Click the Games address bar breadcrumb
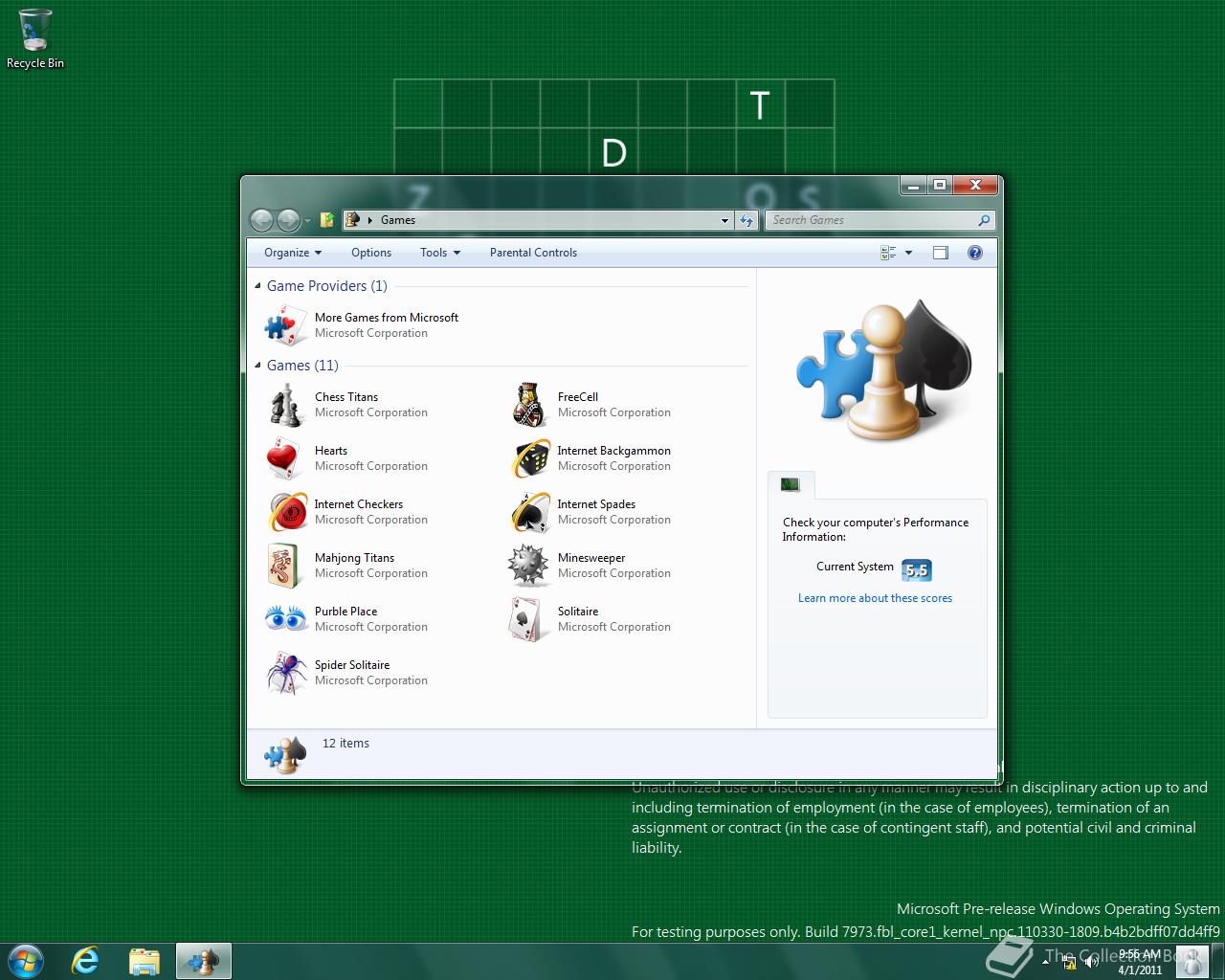This screenshot has height=980, width=1225. tap(398, 220)
